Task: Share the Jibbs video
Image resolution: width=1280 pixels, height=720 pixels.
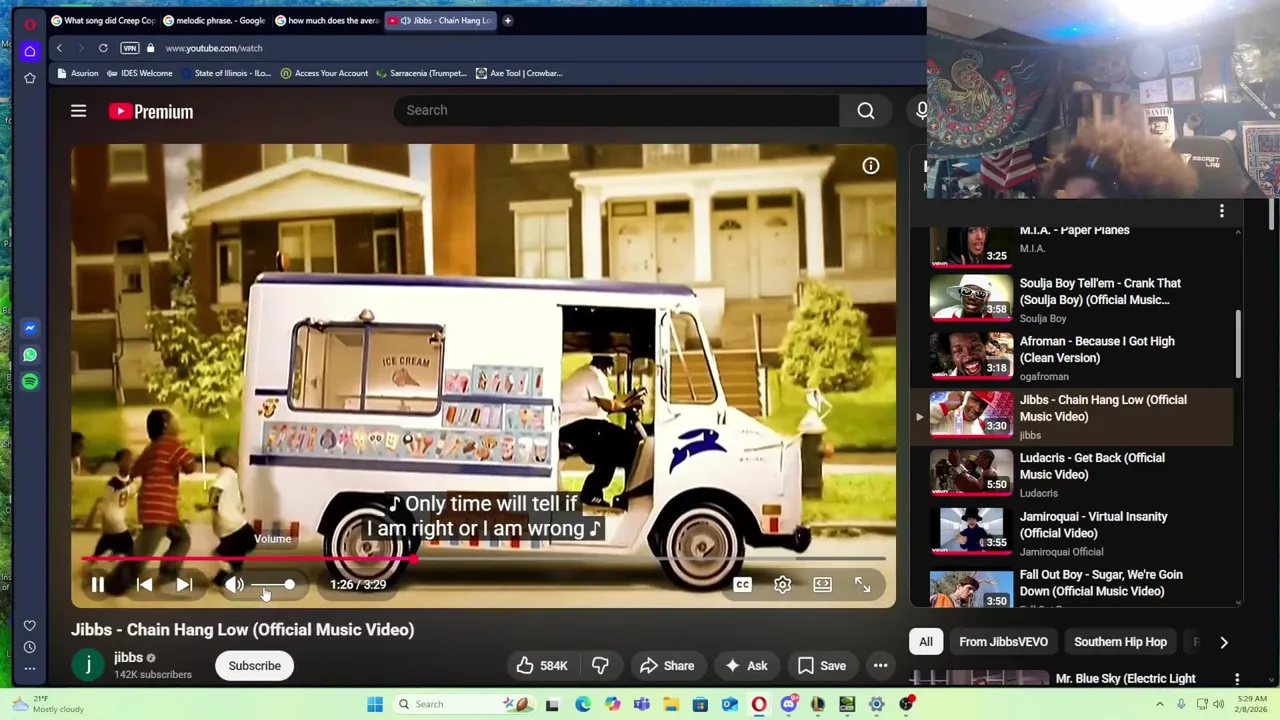Action: [666, 666]
